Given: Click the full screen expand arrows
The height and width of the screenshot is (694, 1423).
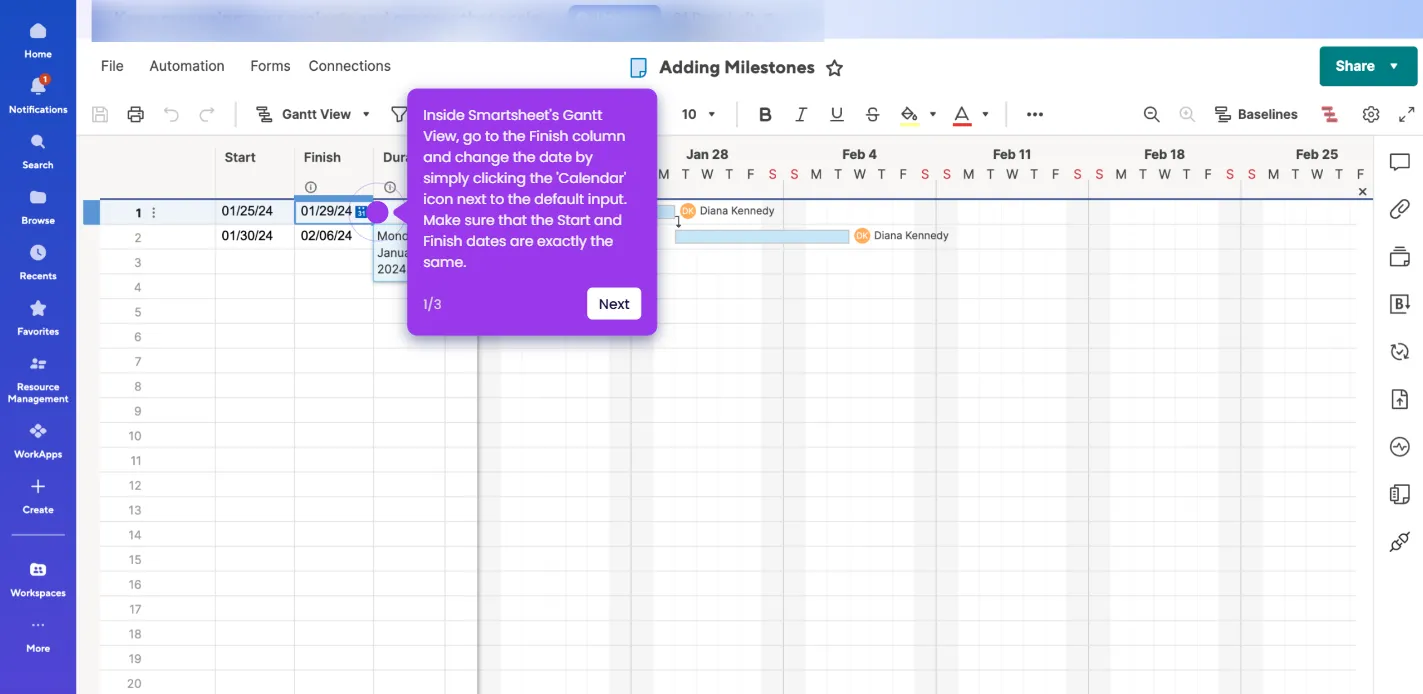Looking at the screenshot, I should click(1407, 114).
